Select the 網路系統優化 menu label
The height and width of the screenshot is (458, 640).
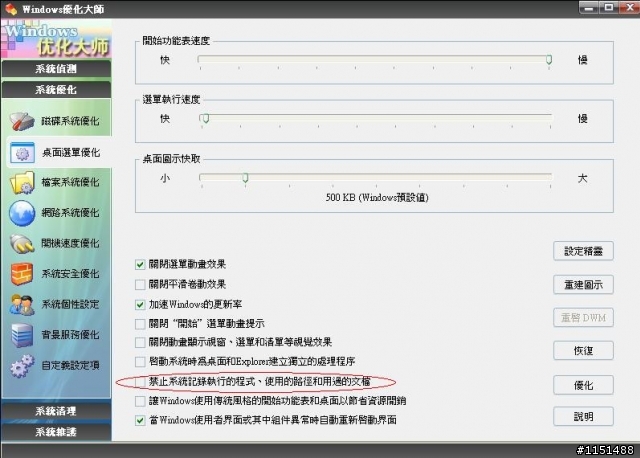coord(70,213)
